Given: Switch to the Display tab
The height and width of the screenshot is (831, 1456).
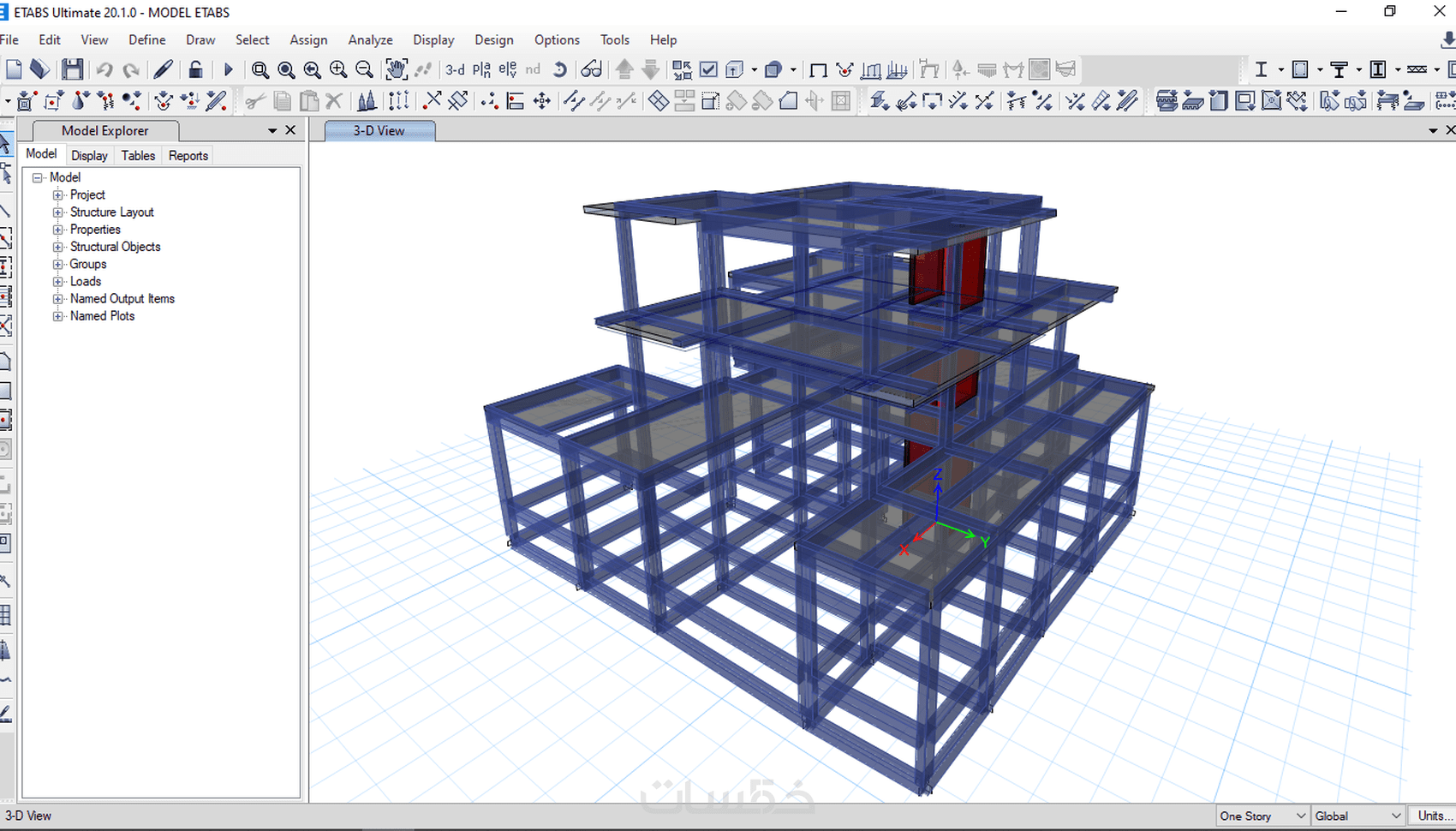Looking at the screenshot, I should point(89,155).
